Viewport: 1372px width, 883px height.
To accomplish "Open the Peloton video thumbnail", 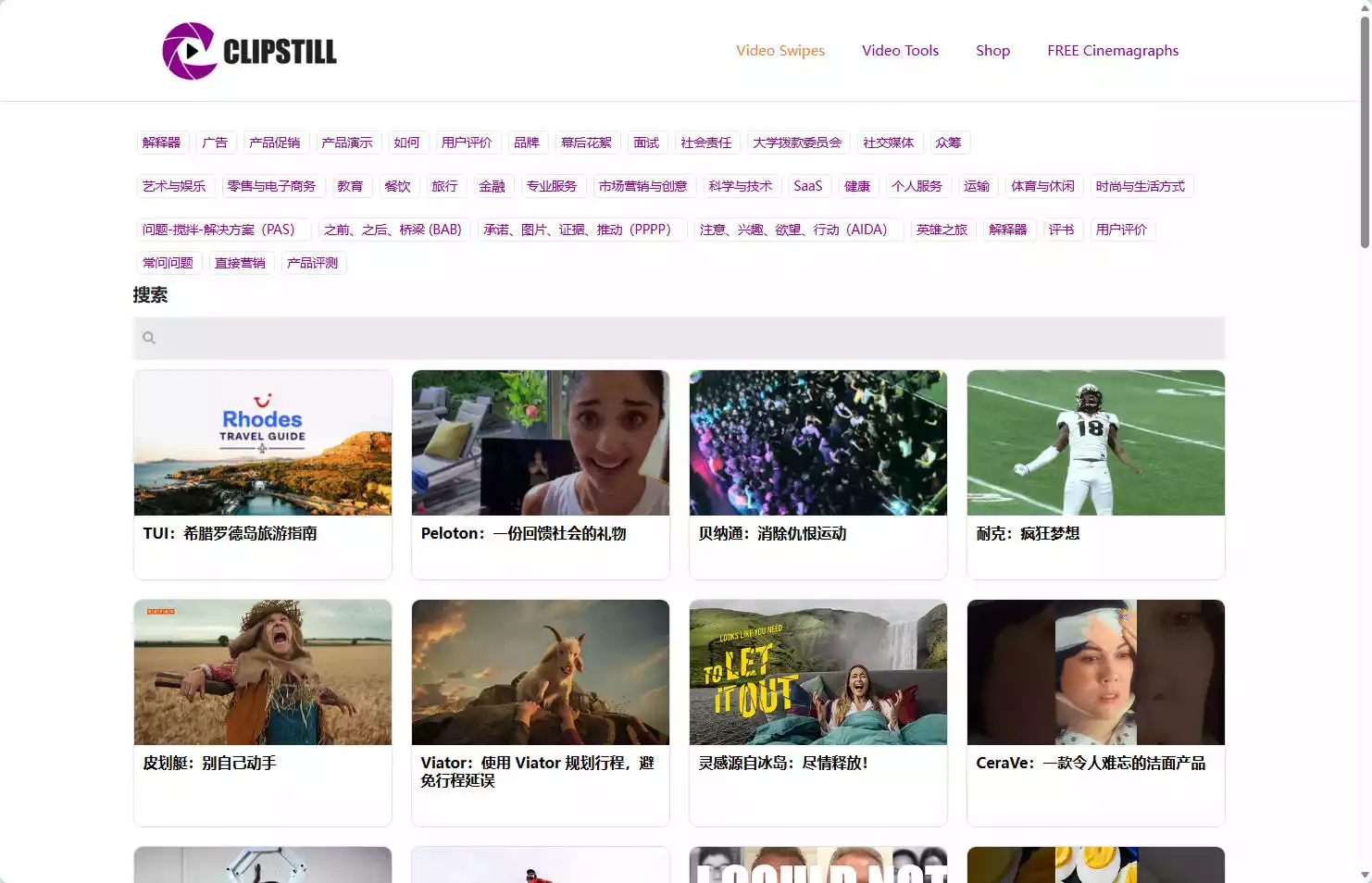I will tap(541, 442).
